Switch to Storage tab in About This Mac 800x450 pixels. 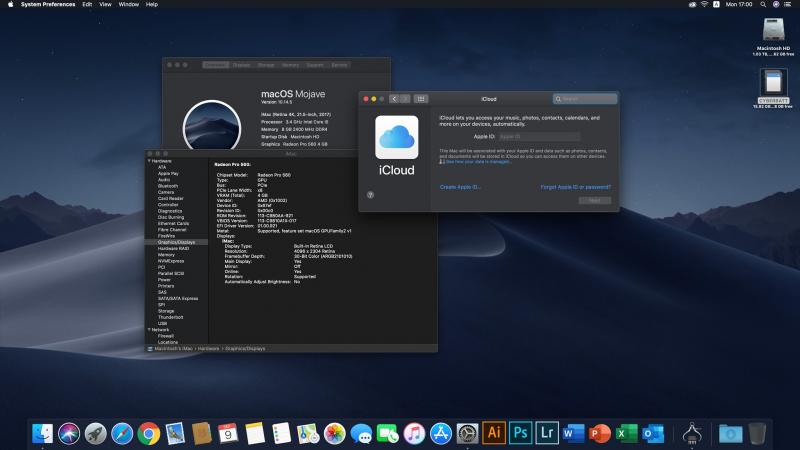pos(266,65)
